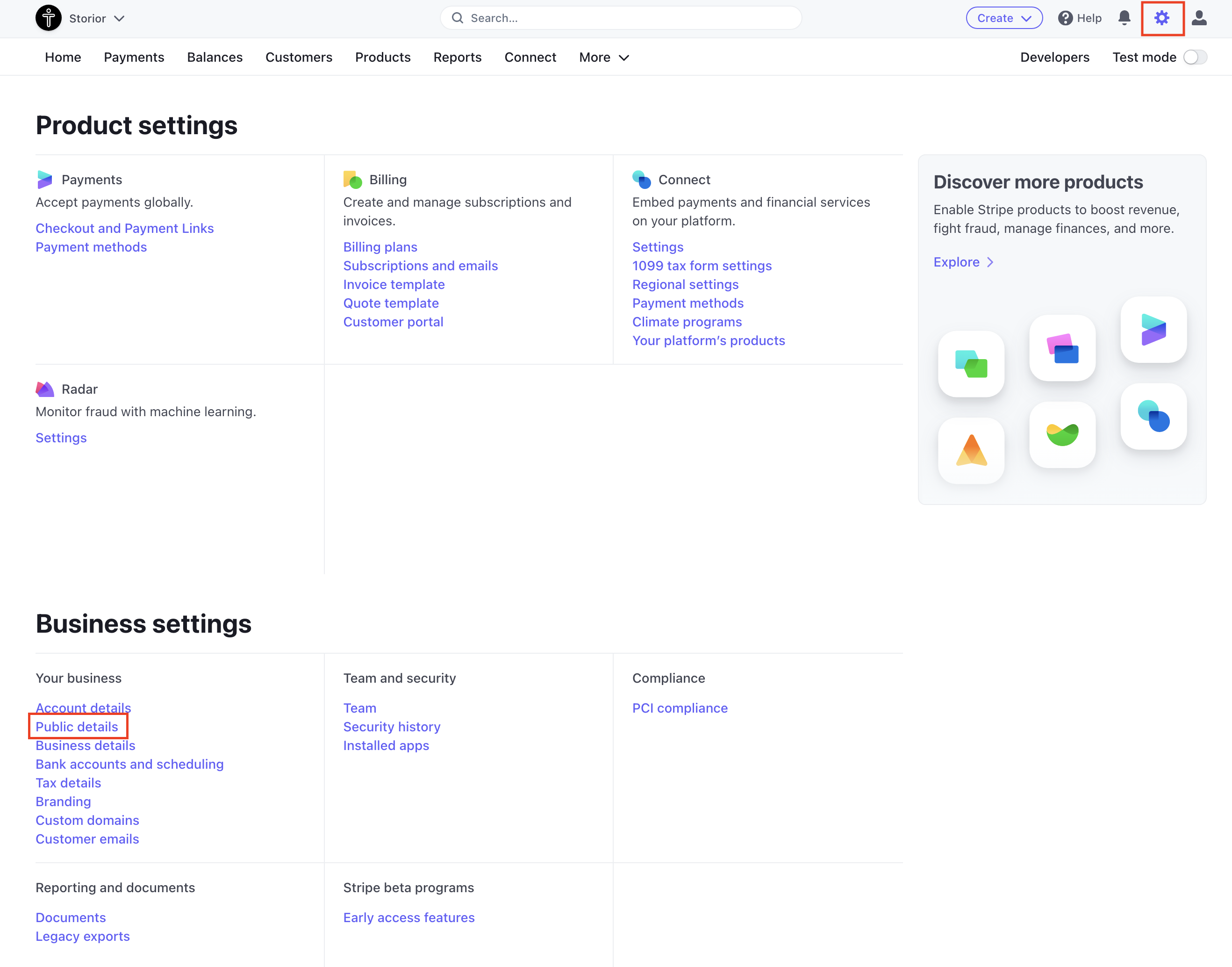Click the notifications bell icon
The width and height of the screenshot is (1232, 967).
click(x=1124, y=18)
